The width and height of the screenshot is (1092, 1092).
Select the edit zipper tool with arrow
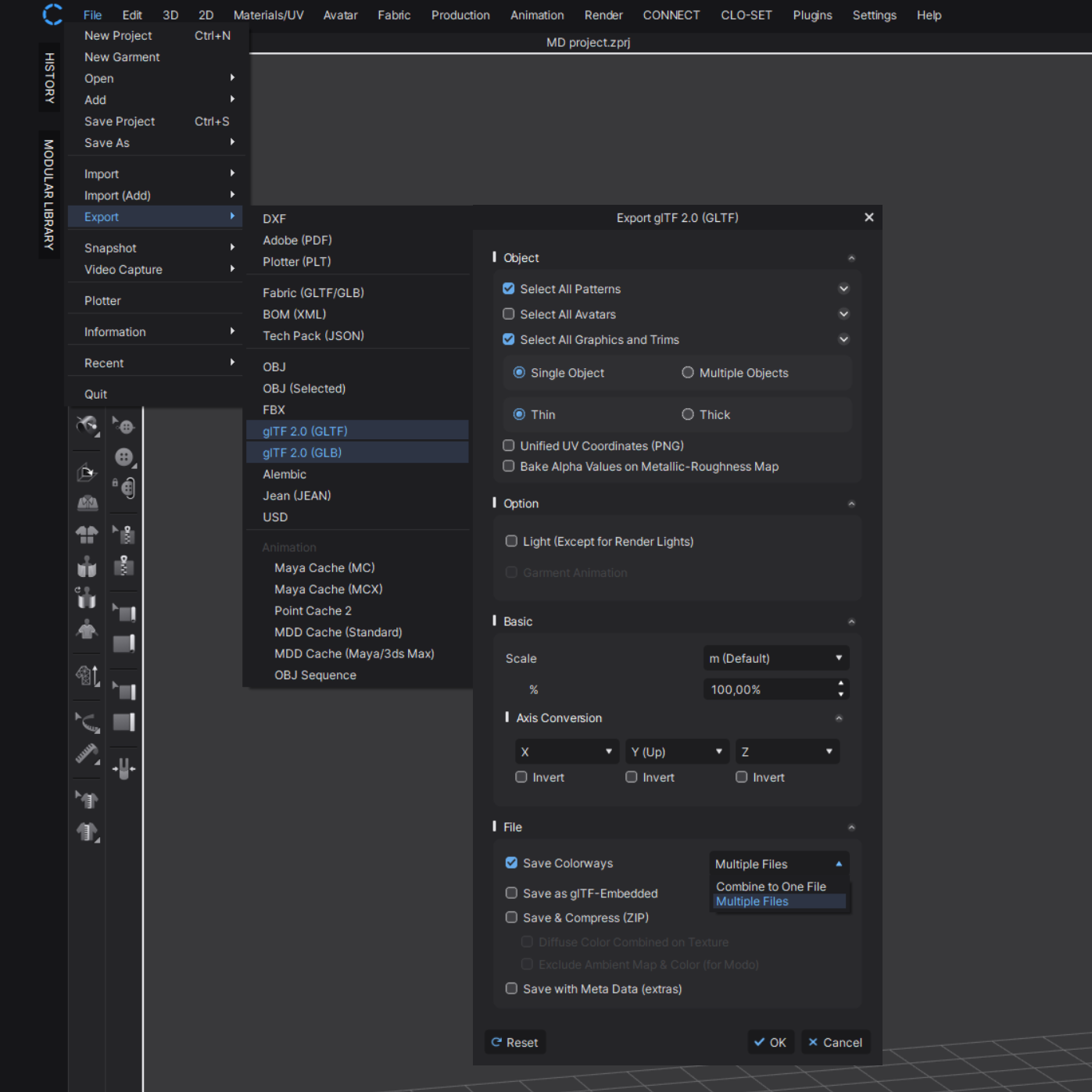click(124, 535)
